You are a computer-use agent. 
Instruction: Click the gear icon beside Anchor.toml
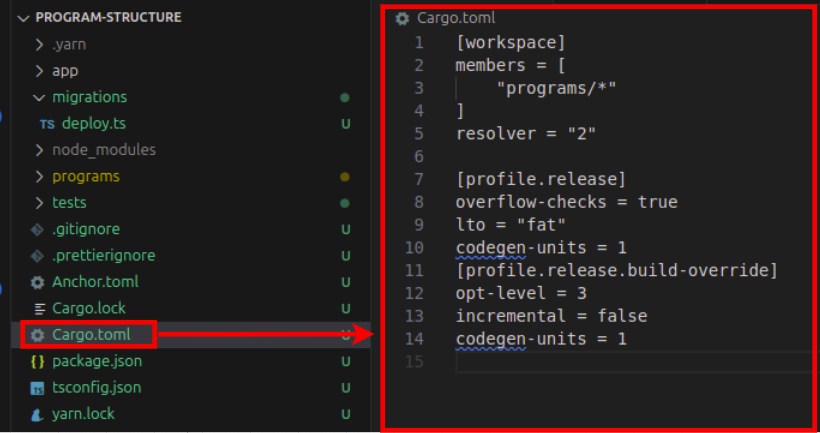tap(37, 282)
